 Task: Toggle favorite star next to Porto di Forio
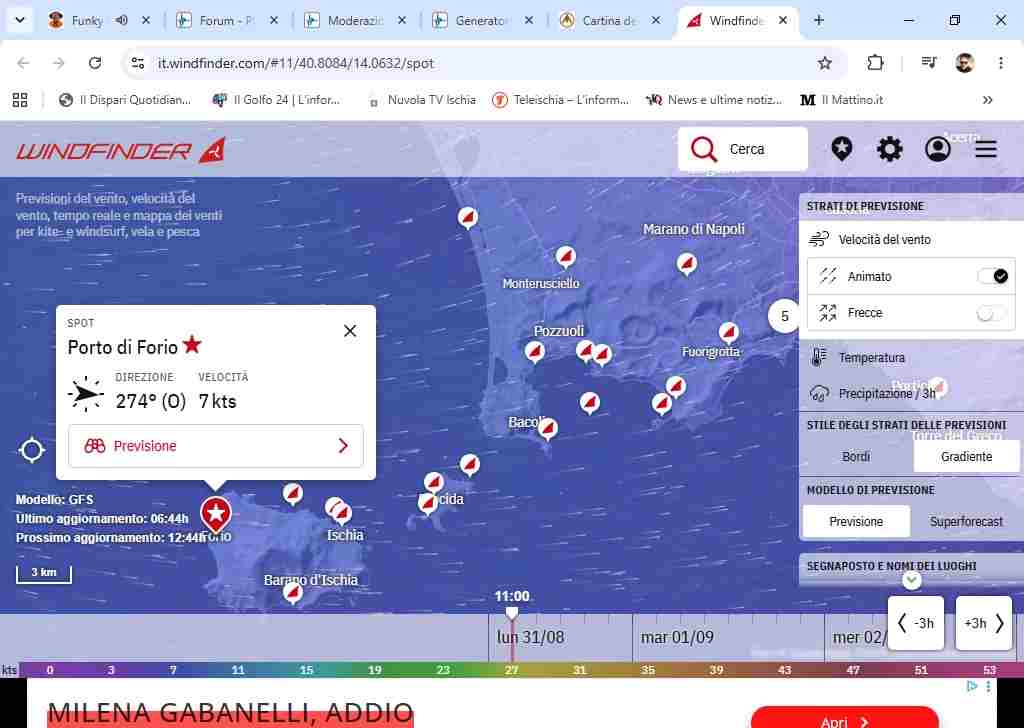[x=192, y=344]
